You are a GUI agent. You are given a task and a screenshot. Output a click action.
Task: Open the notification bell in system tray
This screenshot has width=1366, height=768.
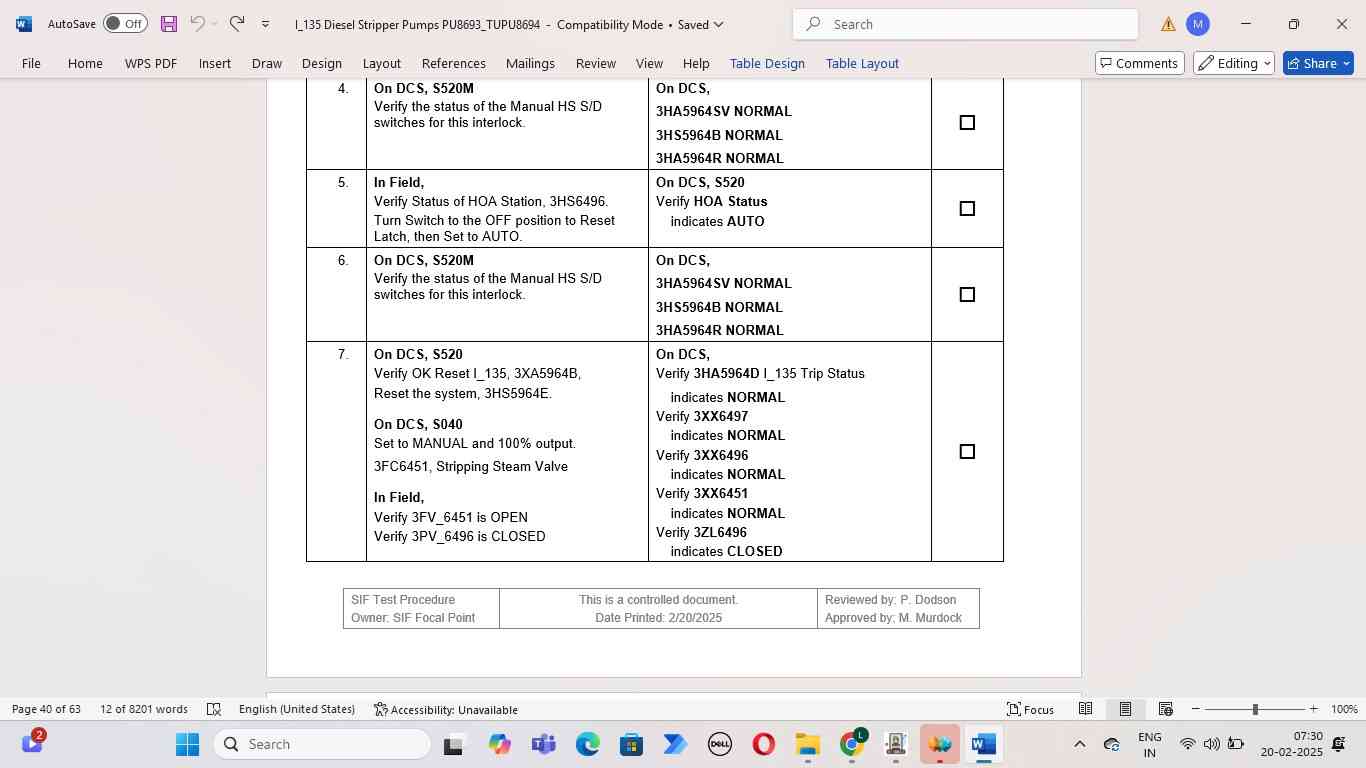(1339, 744)
